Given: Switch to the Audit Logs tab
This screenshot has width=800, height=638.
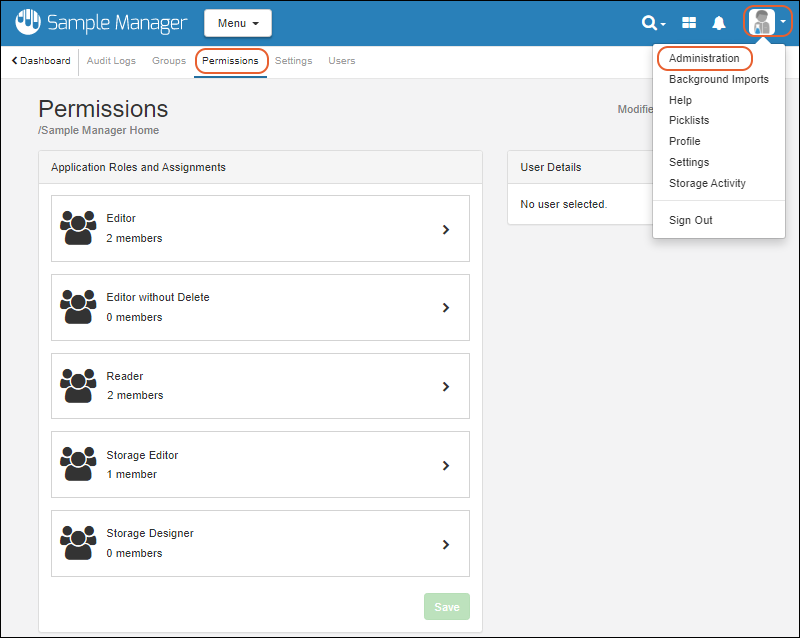Looking at the screenshot, I should pyautogui.click(x=111, y=61).
